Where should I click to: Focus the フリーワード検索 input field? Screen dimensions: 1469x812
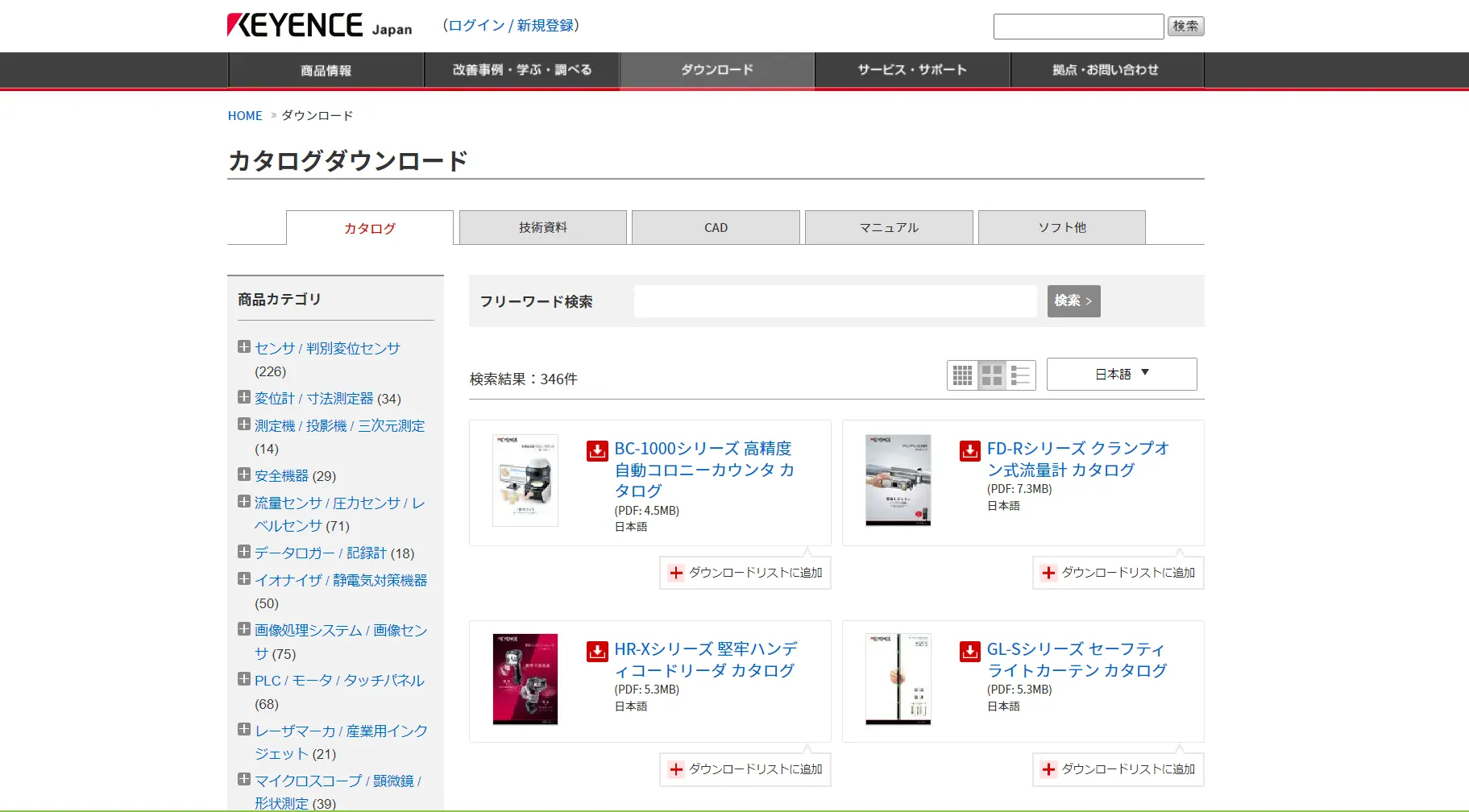(835, 301)
